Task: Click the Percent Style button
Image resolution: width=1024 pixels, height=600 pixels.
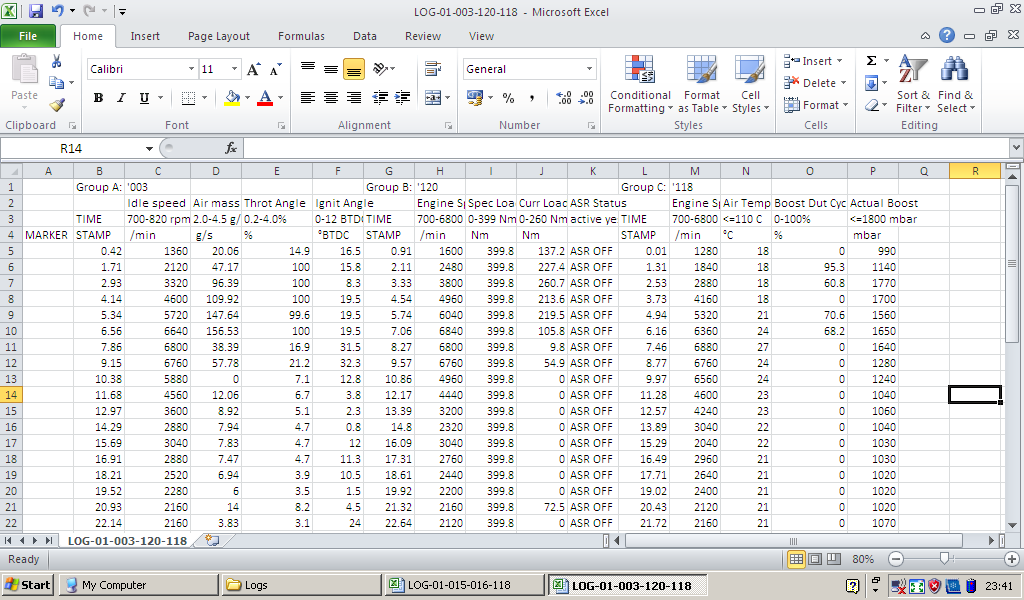Action: [x=508, y=98]
